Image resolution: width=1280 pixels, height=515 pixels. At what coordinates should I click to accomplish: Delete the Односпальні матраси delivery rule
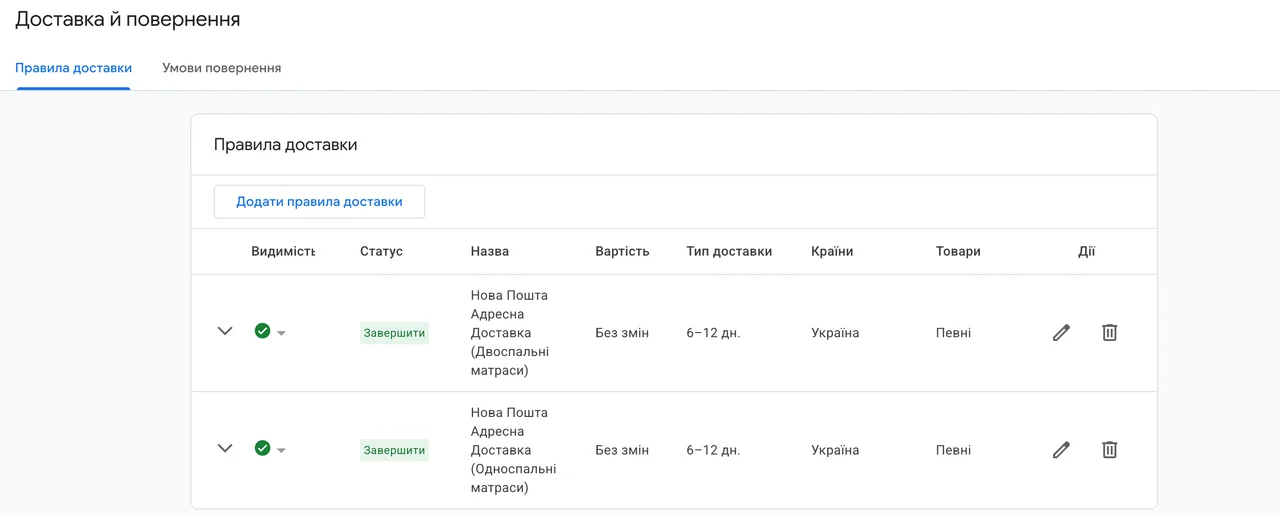click(1109, 450)
